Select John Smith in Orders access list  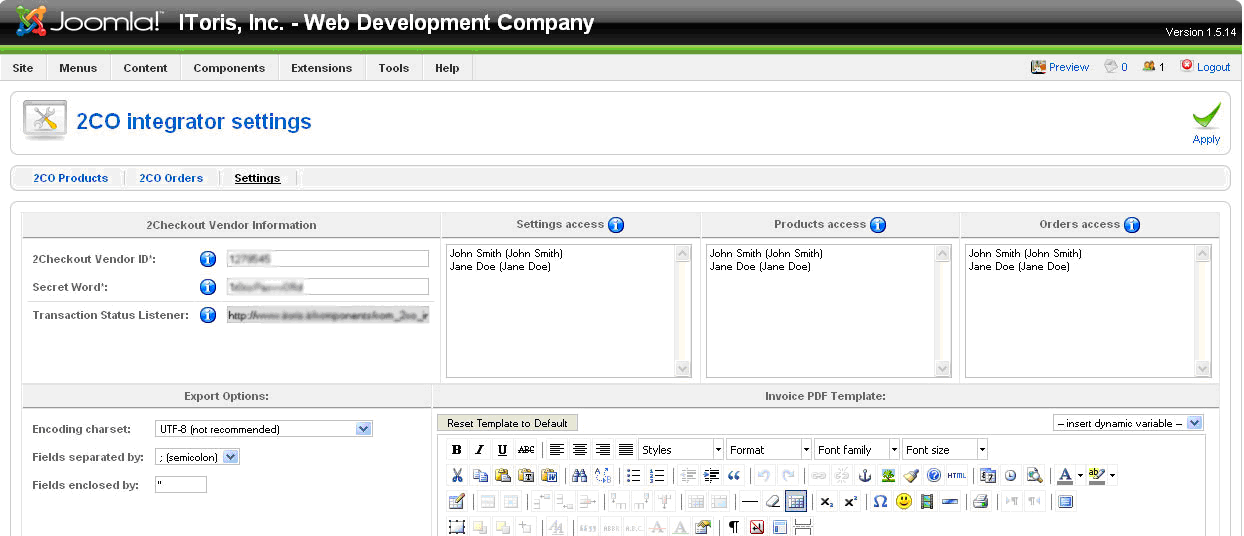1025,254
